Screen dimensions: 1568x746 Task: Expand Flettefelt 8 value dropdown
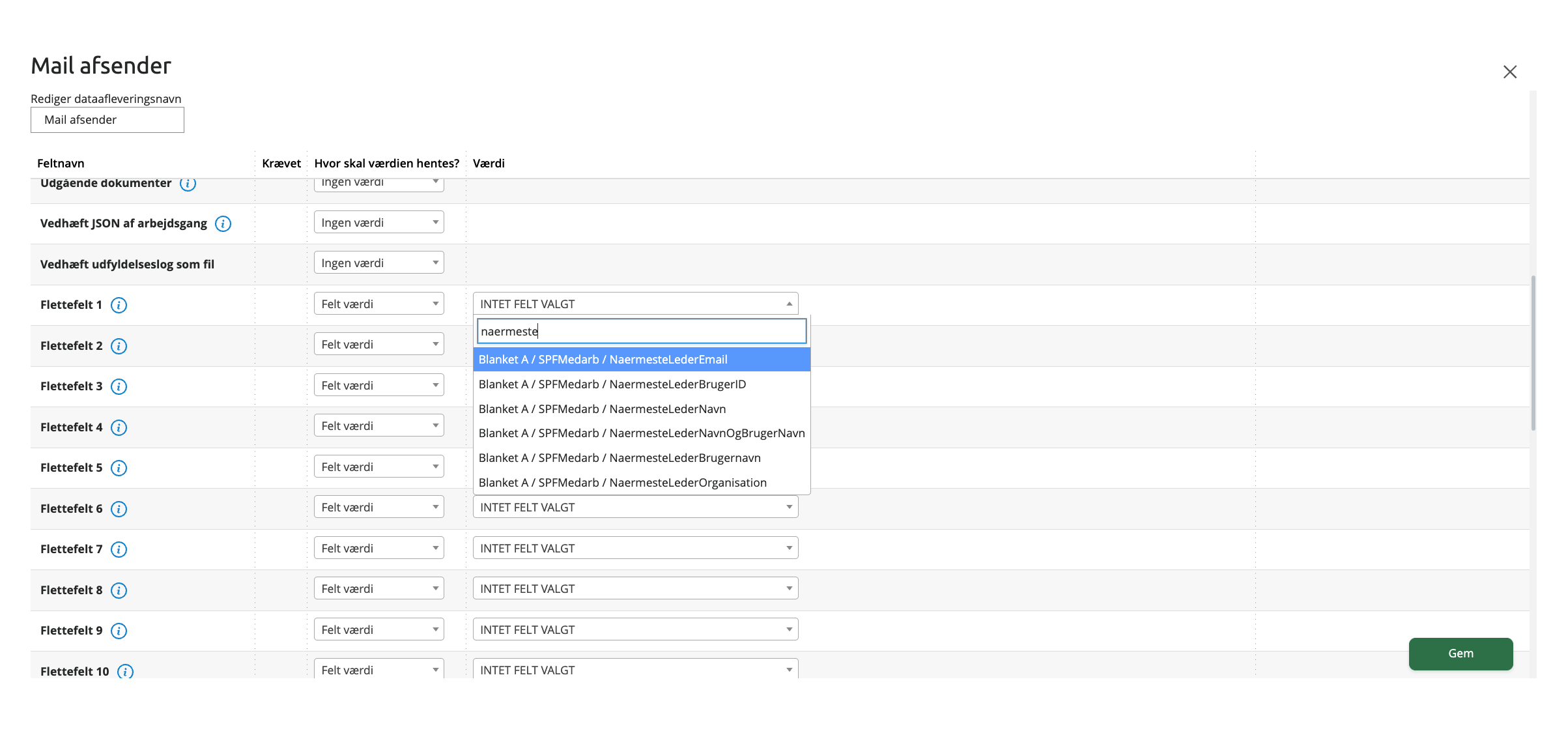(x=635, y=588)
